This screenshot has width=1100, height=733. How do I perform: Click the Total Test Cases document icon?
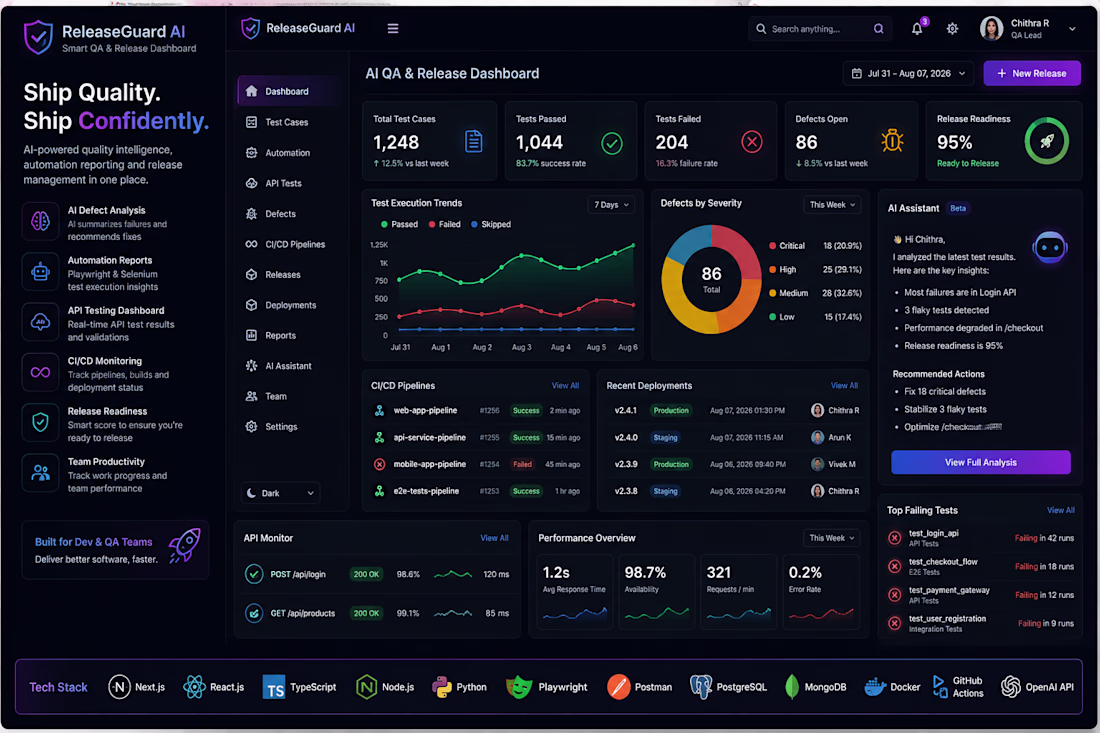tap(474, 142)
